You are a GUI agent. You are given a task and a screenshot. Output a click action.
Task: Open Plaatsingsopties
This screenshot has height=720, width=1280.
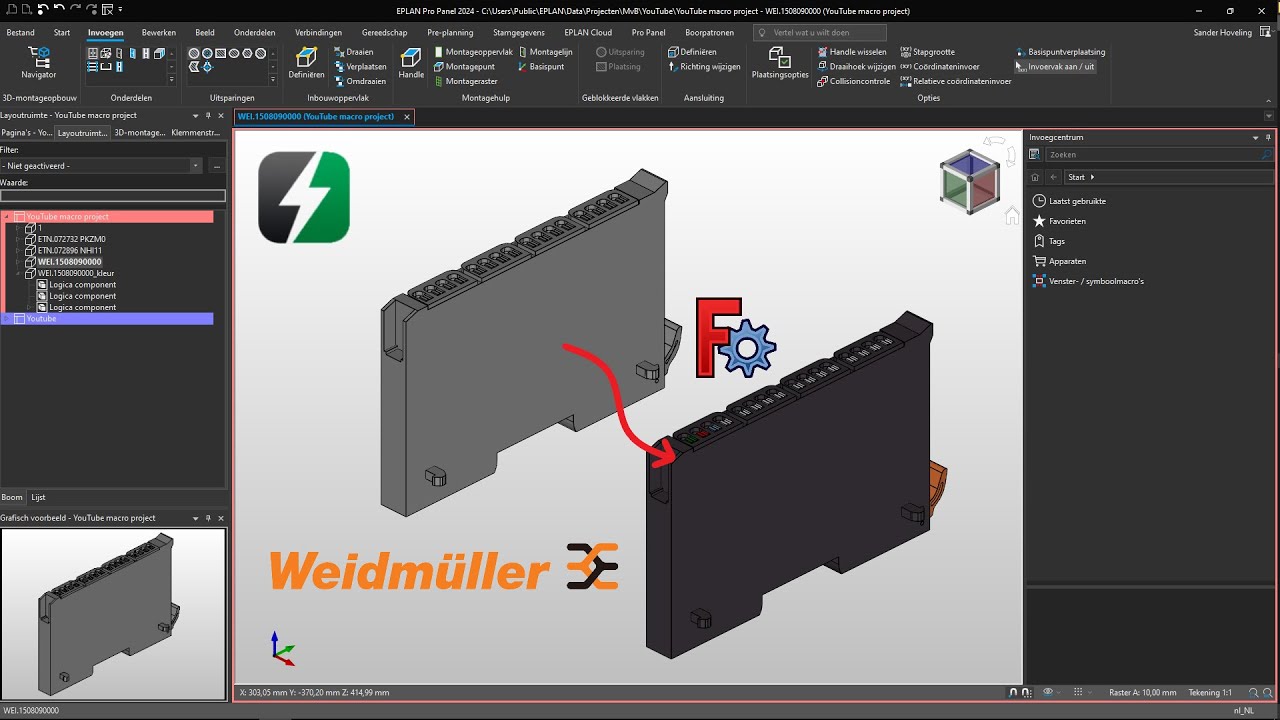pos(780,62)
